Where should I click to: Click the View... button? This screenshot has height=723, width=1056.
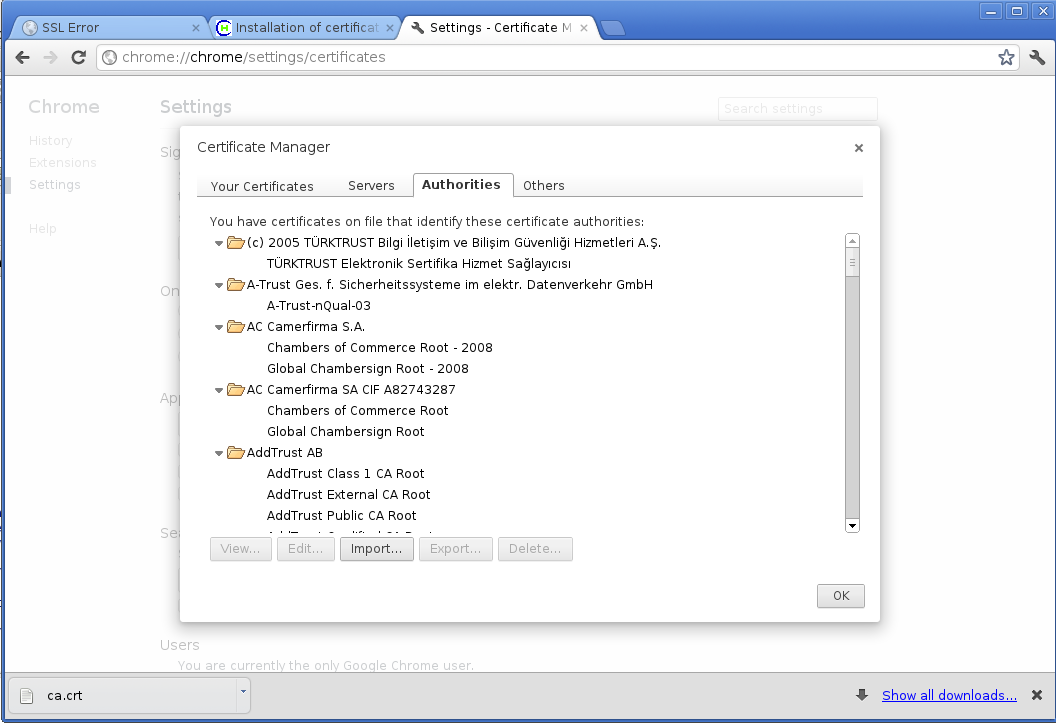click(240, 549)
